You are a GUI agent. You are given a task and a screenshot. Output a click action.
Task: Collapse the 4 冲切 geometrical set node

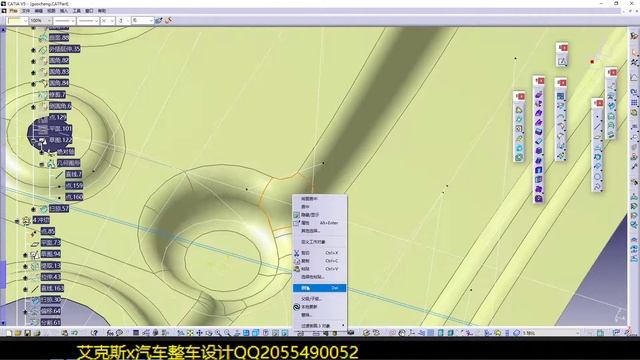pos(17,221)
